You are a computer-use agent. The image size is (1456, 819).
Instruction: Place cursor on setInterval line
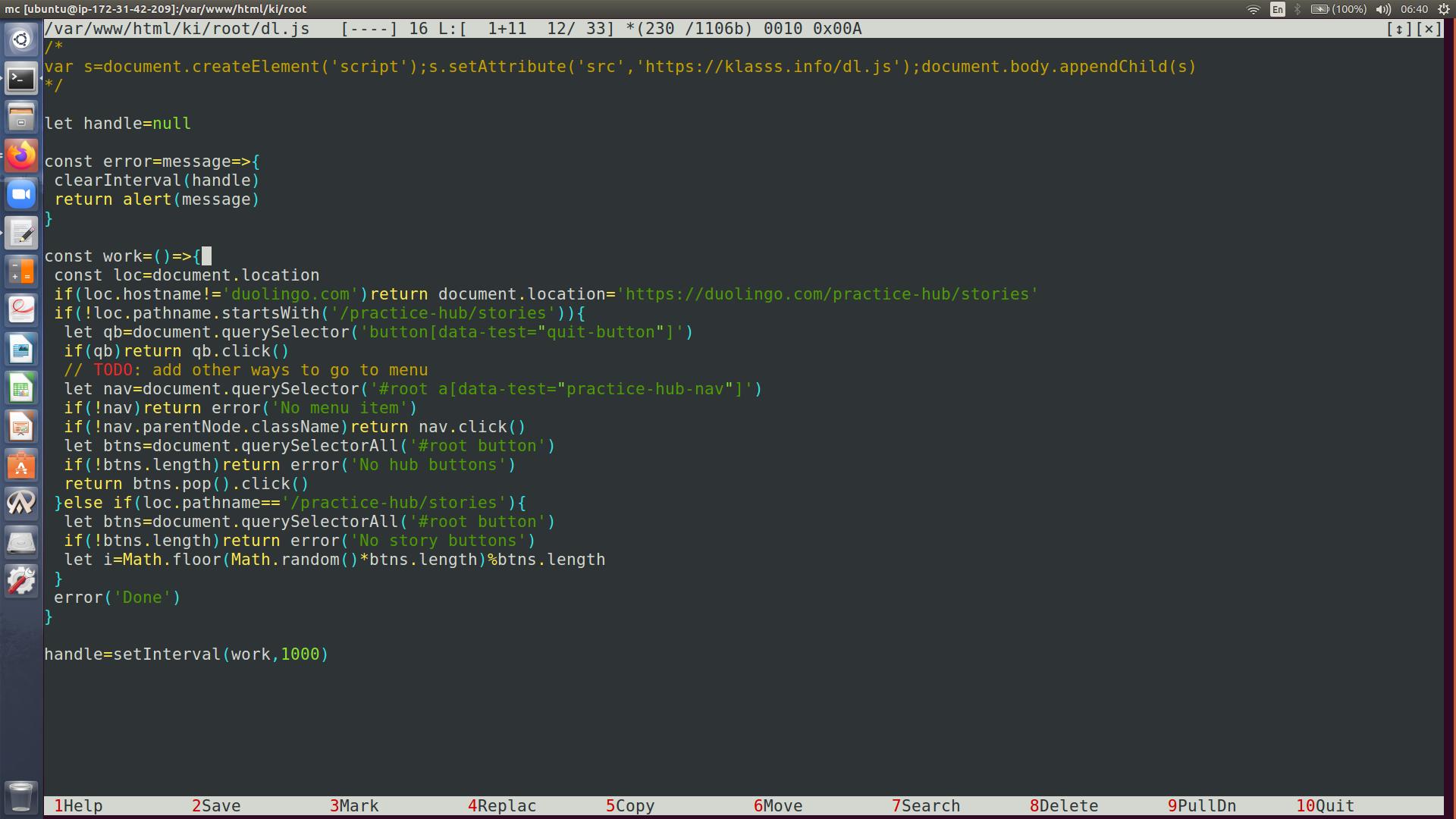pos(186,654)
